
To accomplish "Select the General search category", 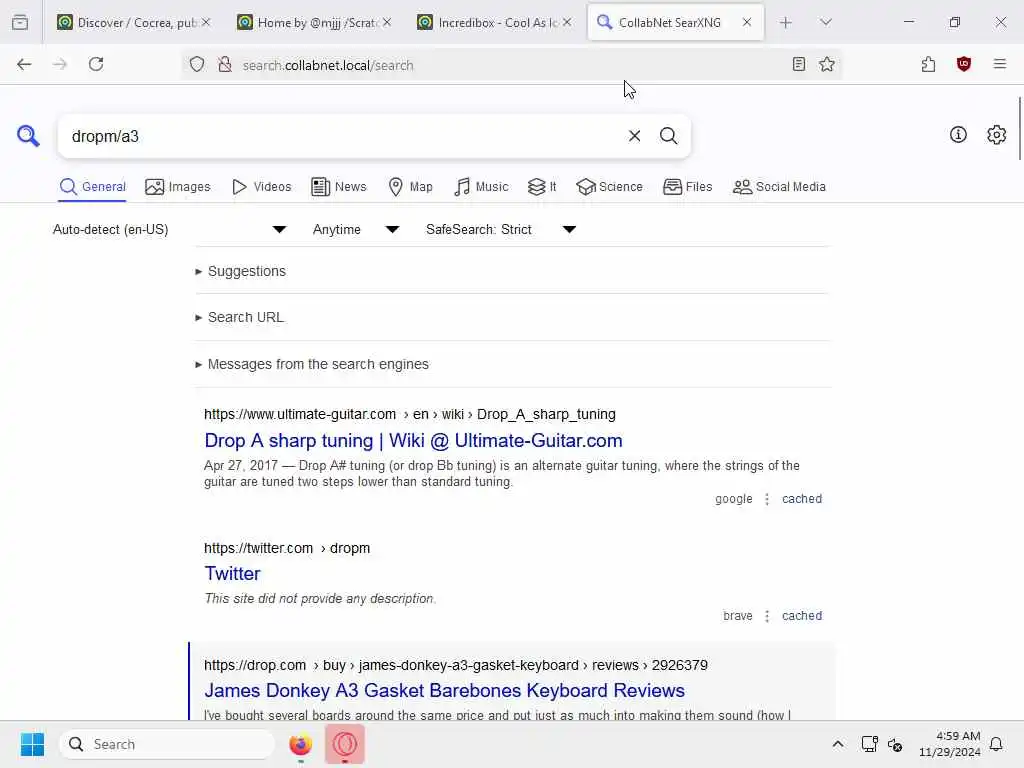I will tap(92, 187).
